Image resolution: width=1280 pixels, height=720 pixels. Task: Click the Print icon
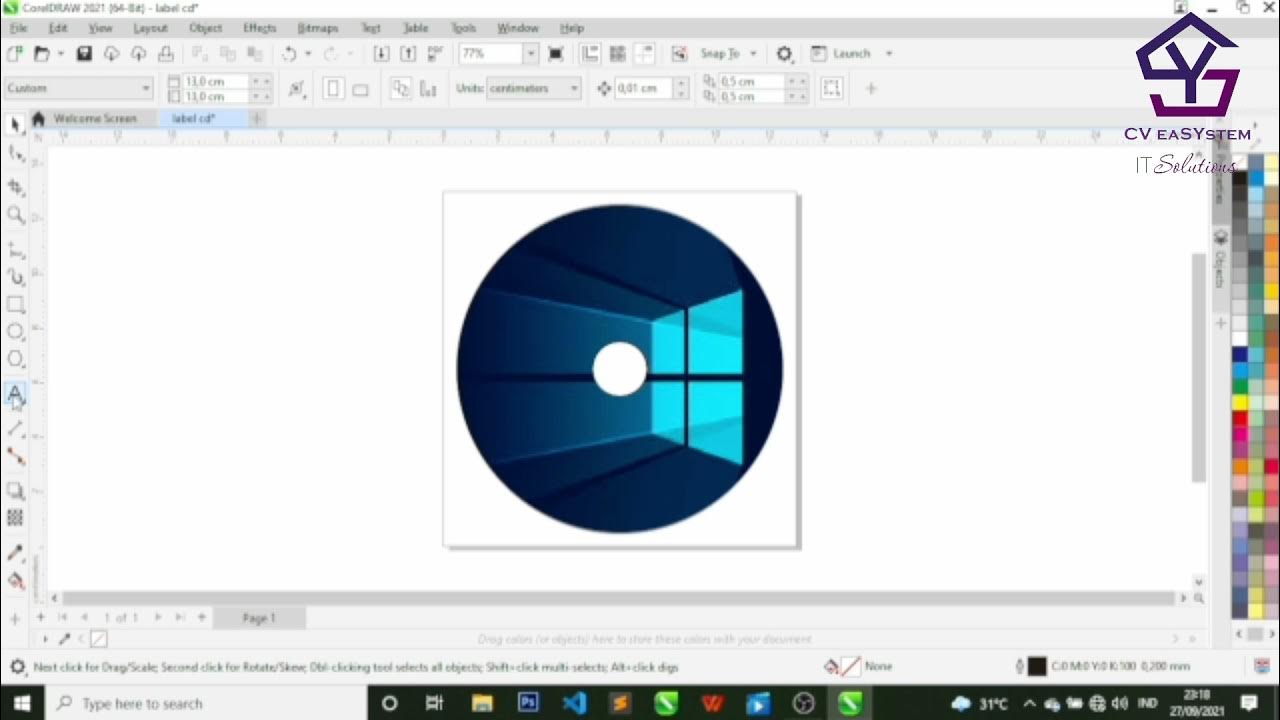point(166,53)
